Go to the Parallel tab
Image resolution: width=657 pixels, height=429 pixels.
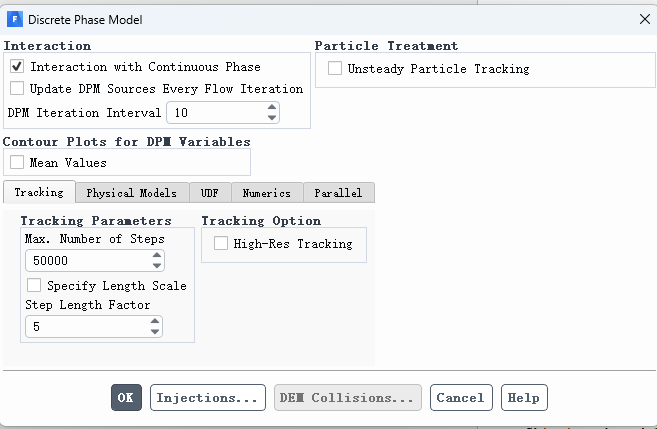click(338, 193)
